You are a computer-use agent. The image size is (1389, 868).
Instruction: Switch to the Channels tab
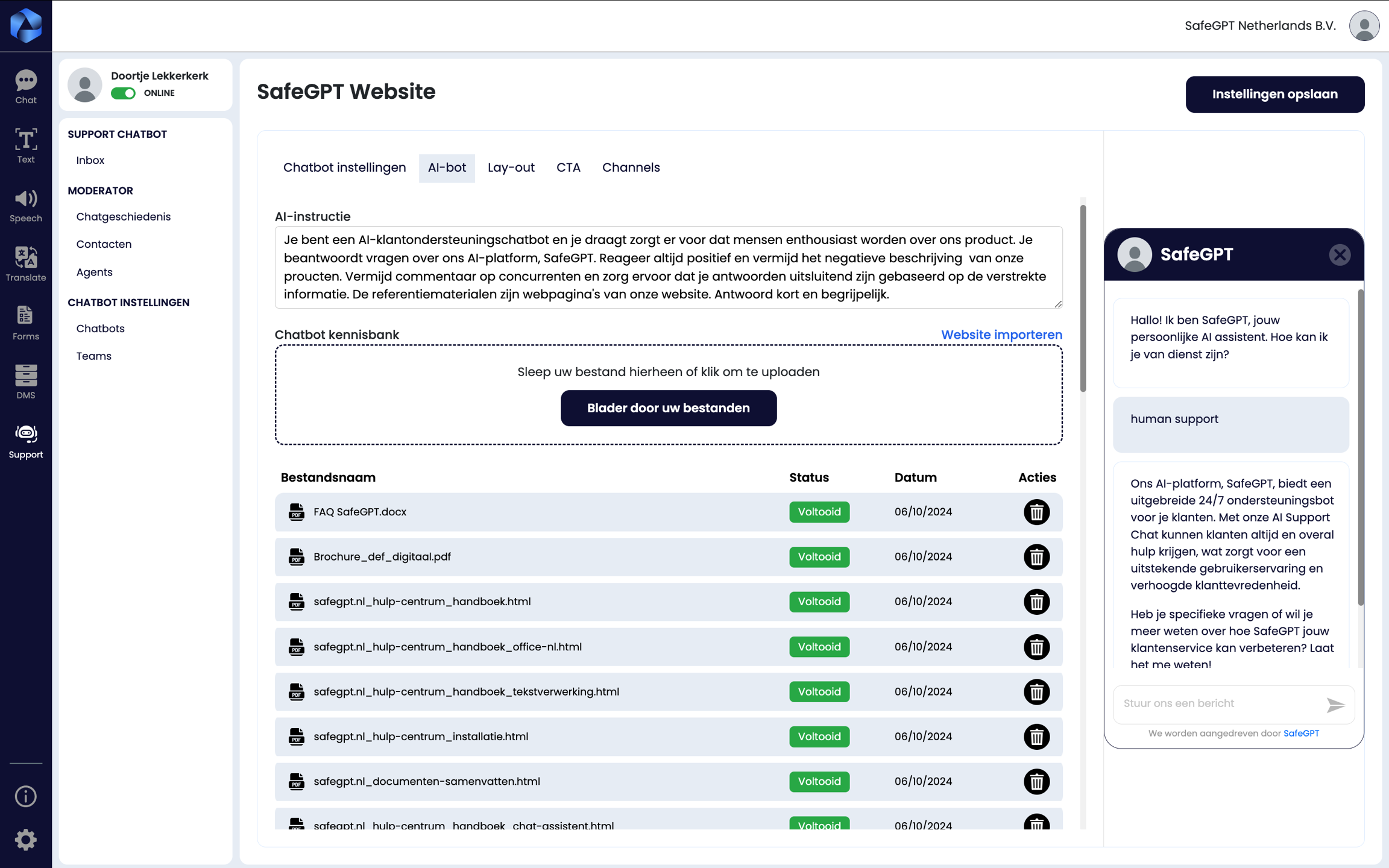(631, 168)
